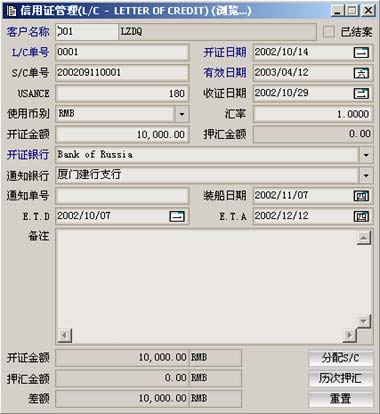Image resolution: width=380 pixels, height=414 pixels.
Task: Minimize the 信用证管理 window
Action: point(337,11)
